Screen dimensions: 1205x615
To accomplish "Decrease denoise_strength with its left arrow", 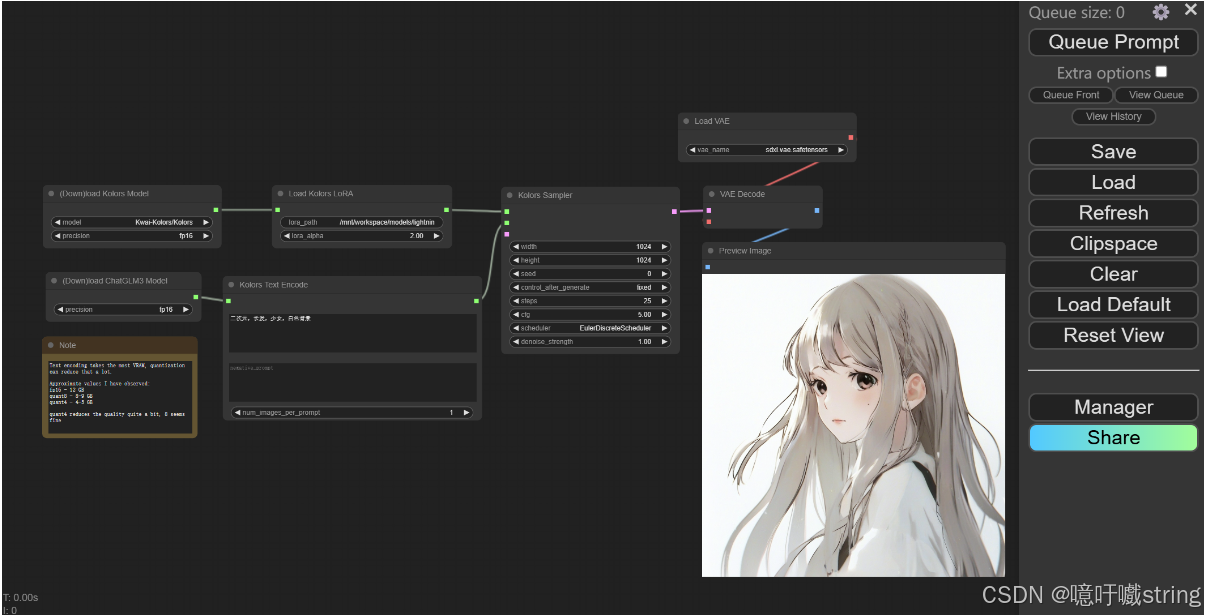I will click(x=516, y=341).
